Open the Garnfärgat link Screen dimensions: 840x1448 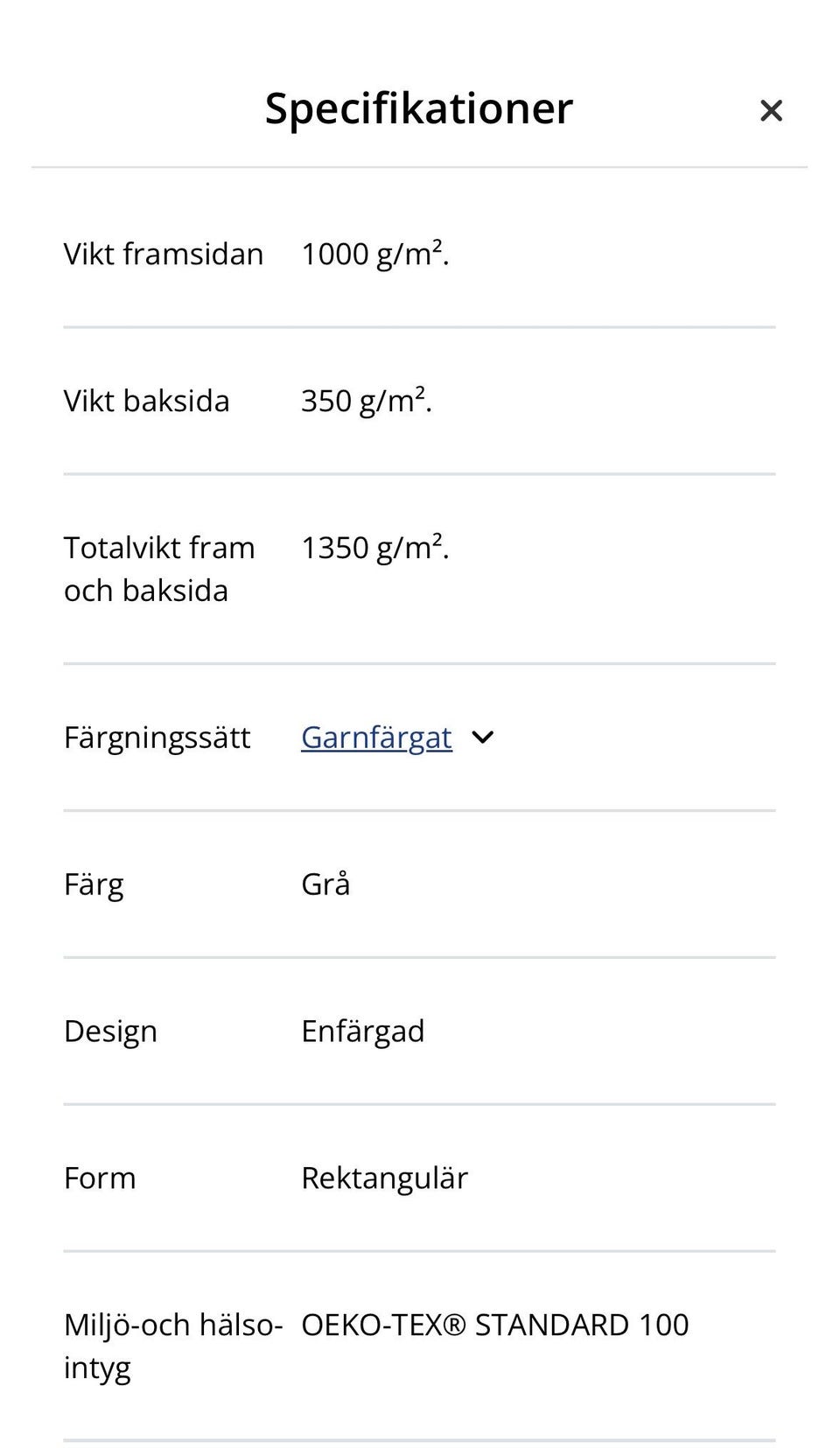coord(376,738)
